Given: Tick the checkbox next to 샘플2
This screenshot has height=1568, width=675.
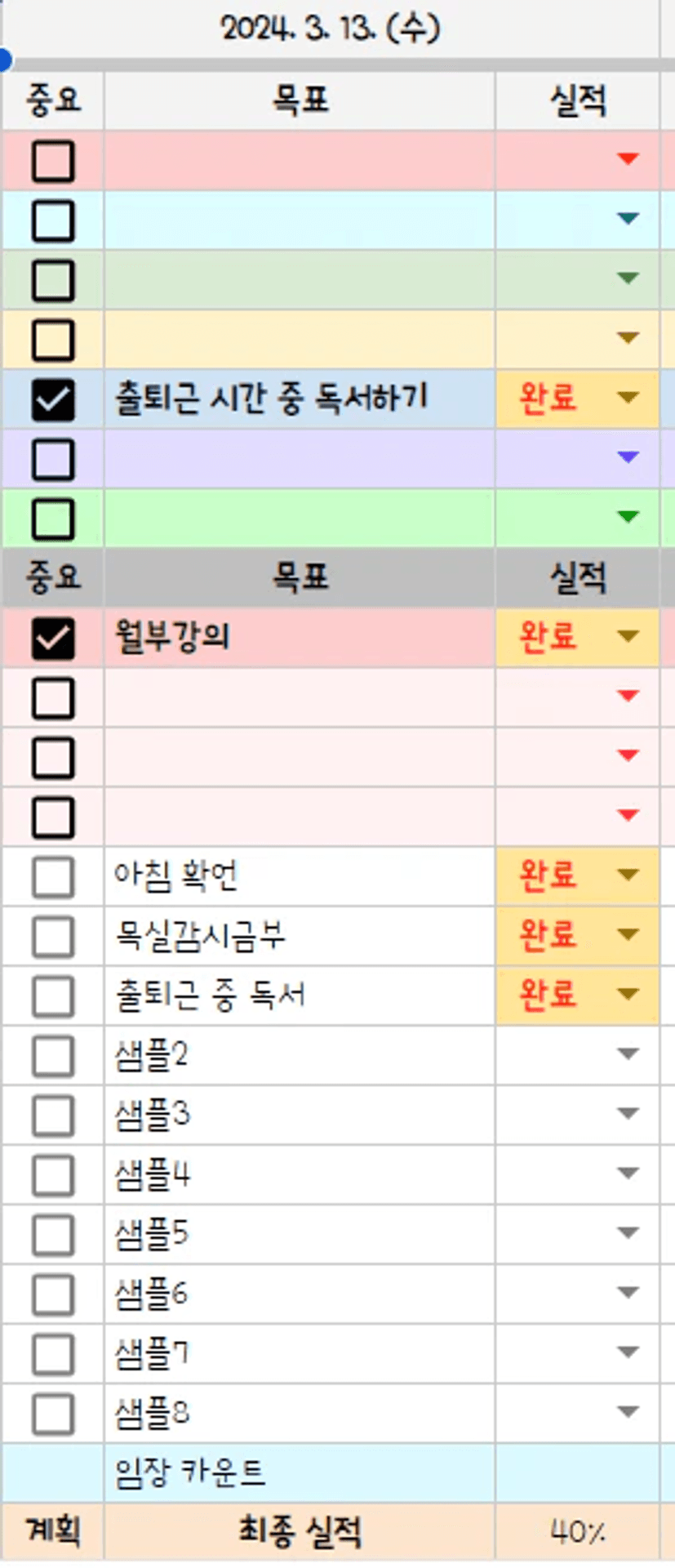Looking at the screenshot, I should 53,1055.
